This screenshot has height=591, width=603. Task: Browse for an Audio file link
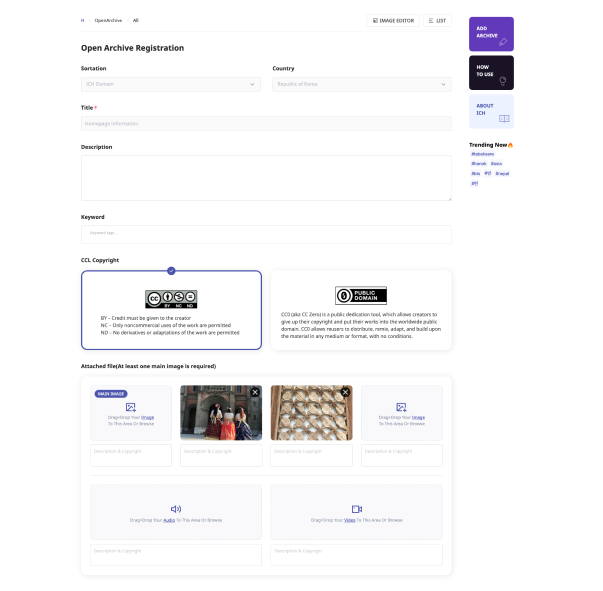click(x=169, y=520)
